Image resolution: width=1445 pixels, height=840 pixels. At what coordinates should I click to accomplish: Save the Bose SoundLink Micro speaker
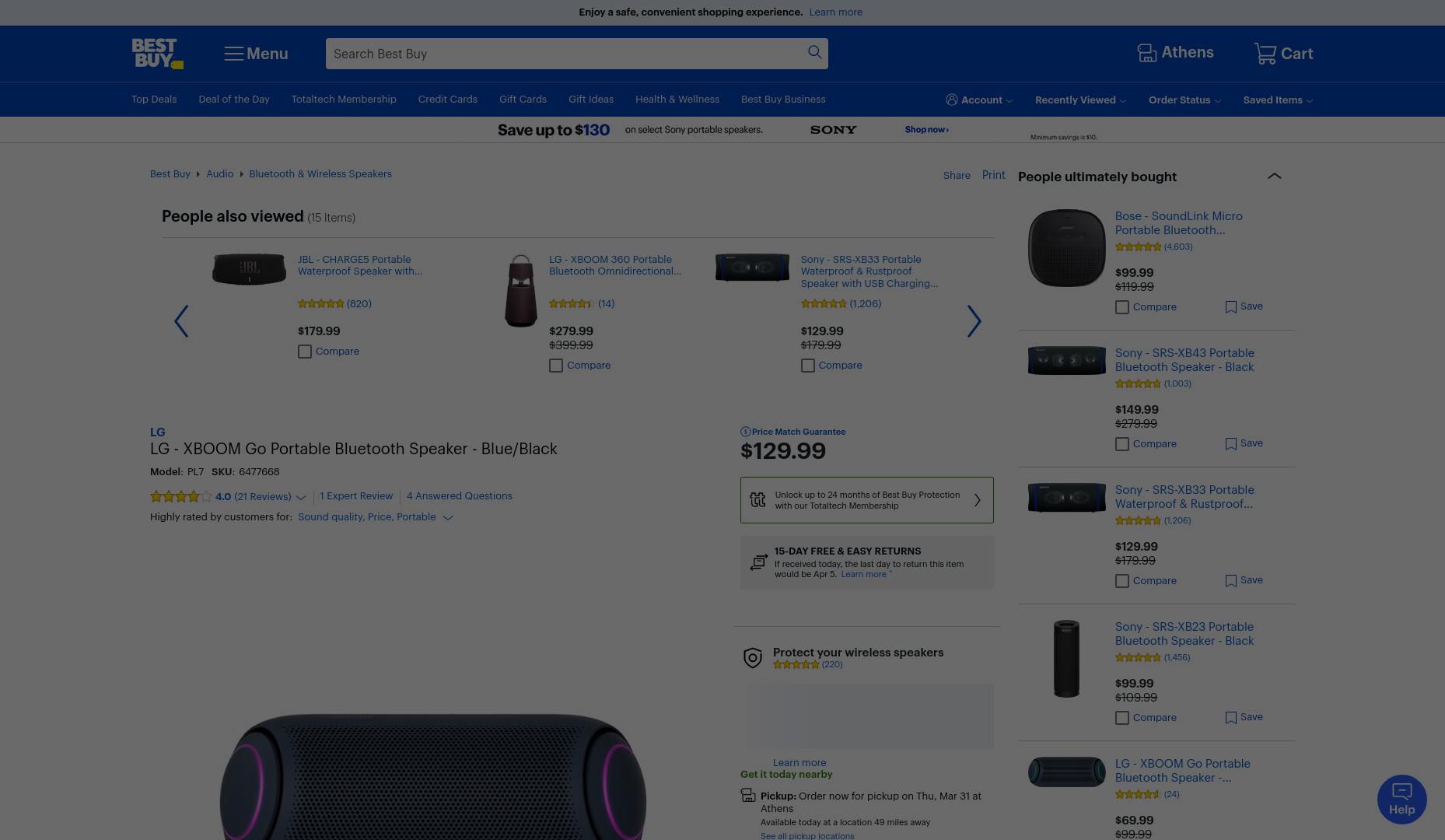1244,306
